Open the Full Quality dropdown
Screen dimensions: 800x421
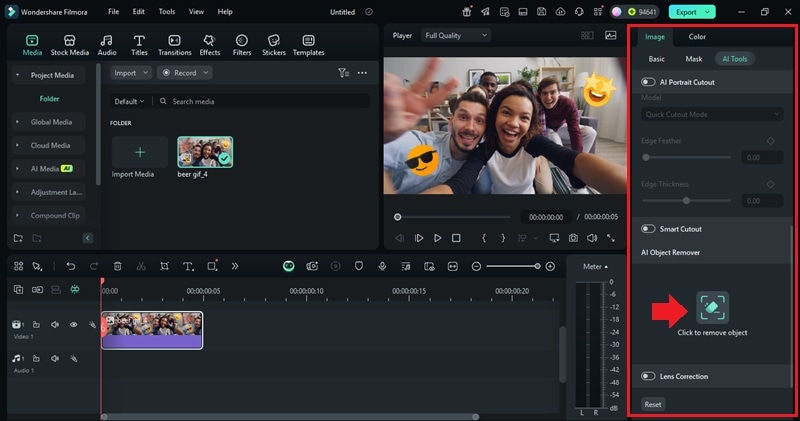(456, 35)
